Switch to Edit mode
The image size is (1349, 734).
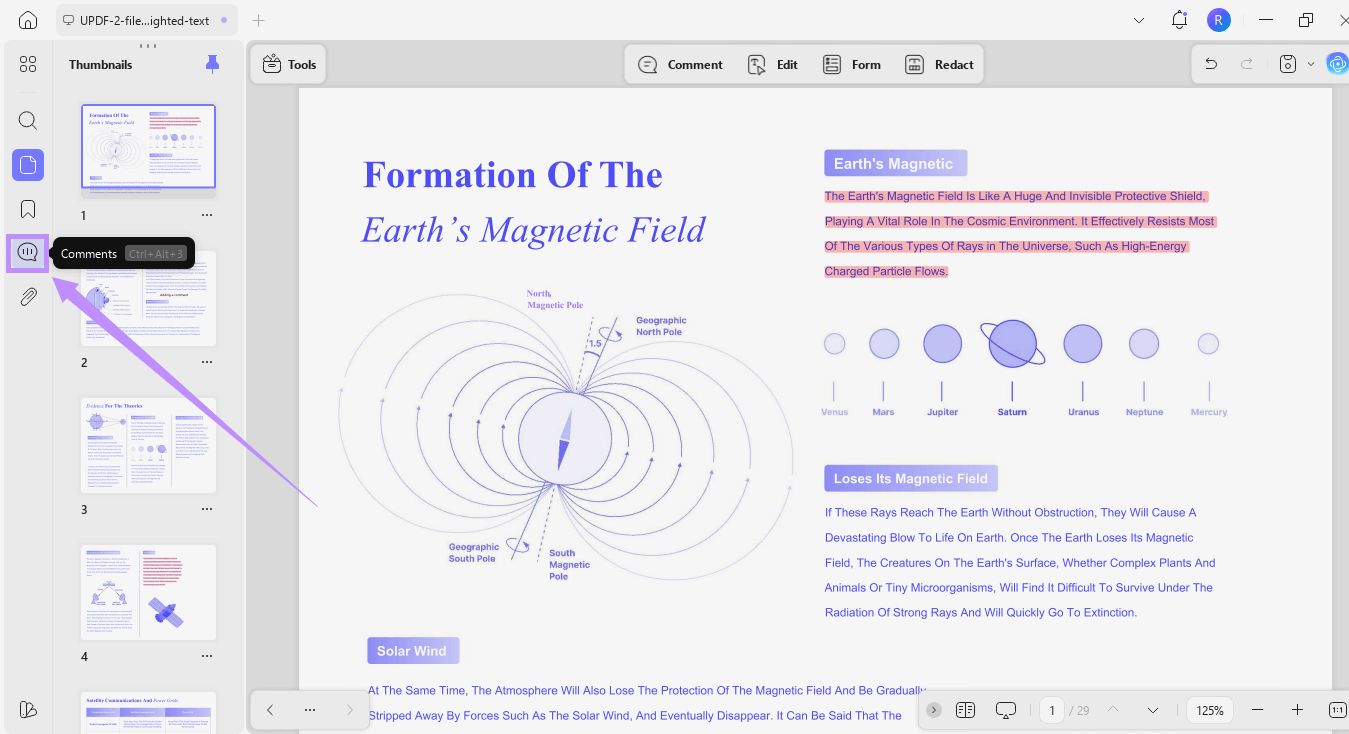click(773, 64)
